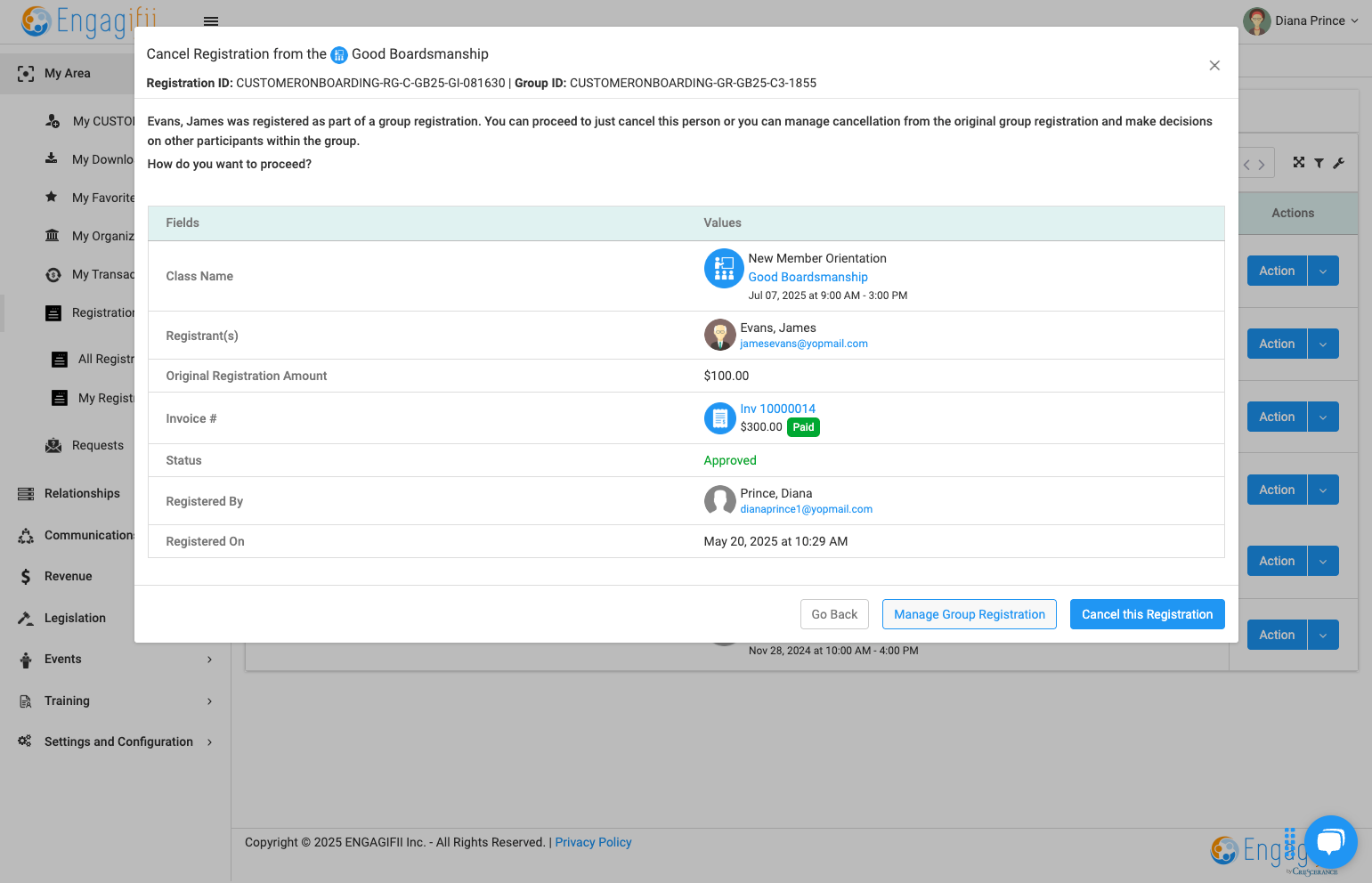Open the first Action button's dropdown arrow
1372x883 pixels.
click(x=1323, y=271)
